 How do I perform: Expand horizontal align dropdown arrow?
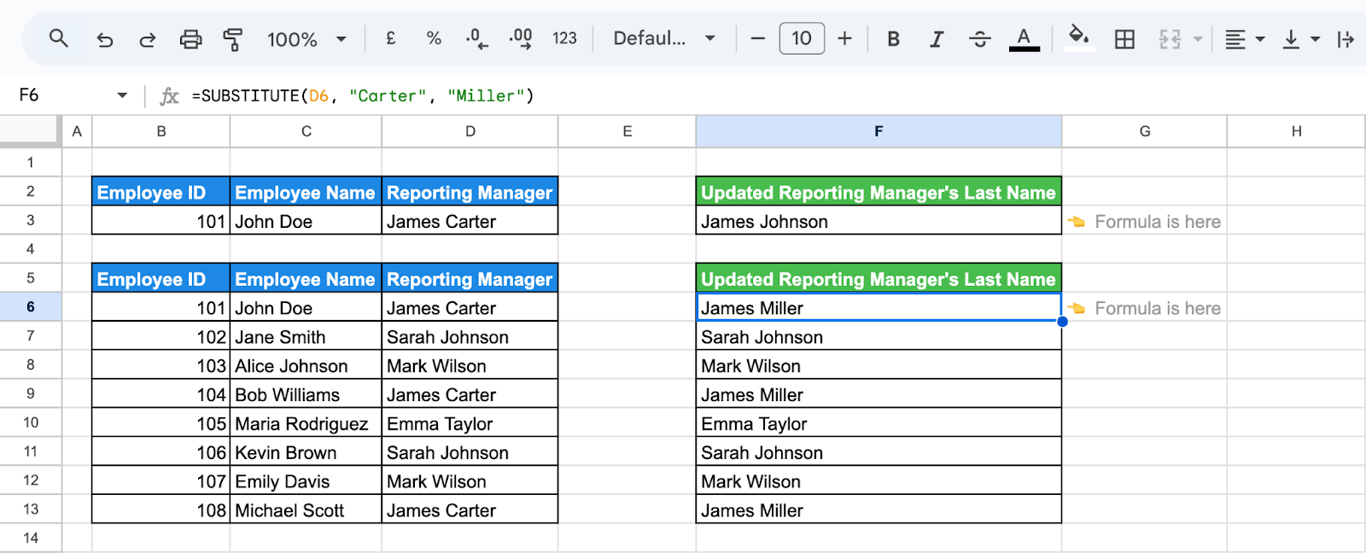click(x=1260, y=39)
